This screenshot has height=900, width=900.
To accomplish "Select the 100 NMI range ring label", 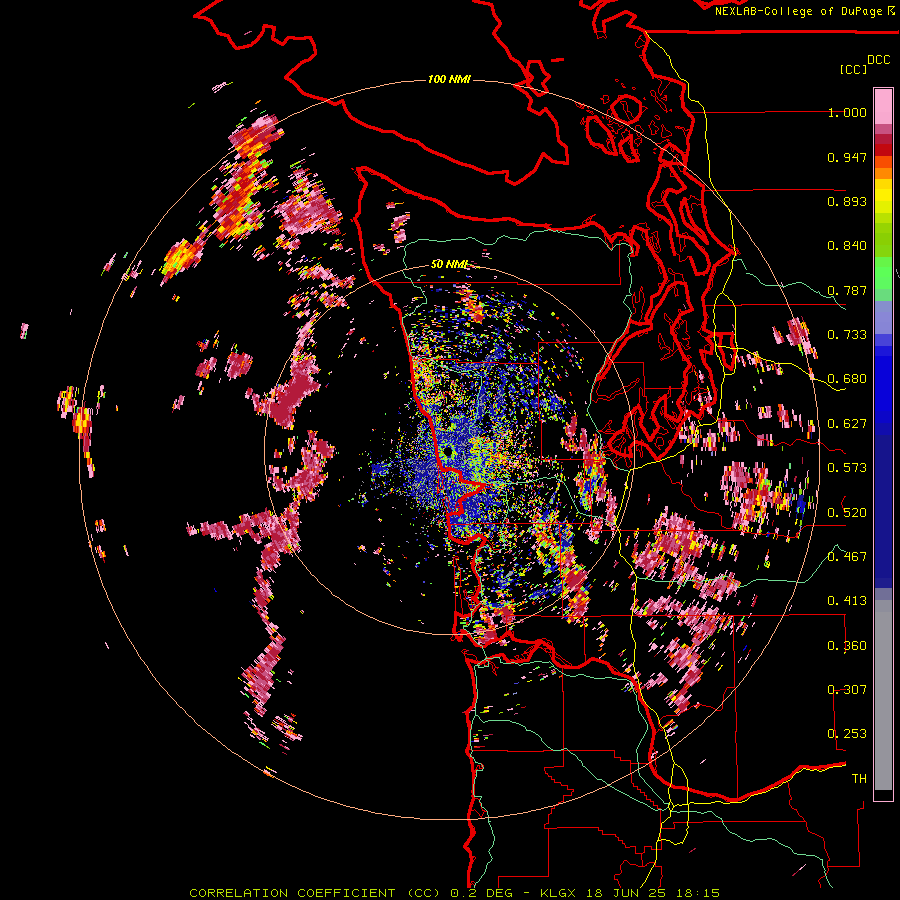I will pyautogui.click(x=449, y=79).
